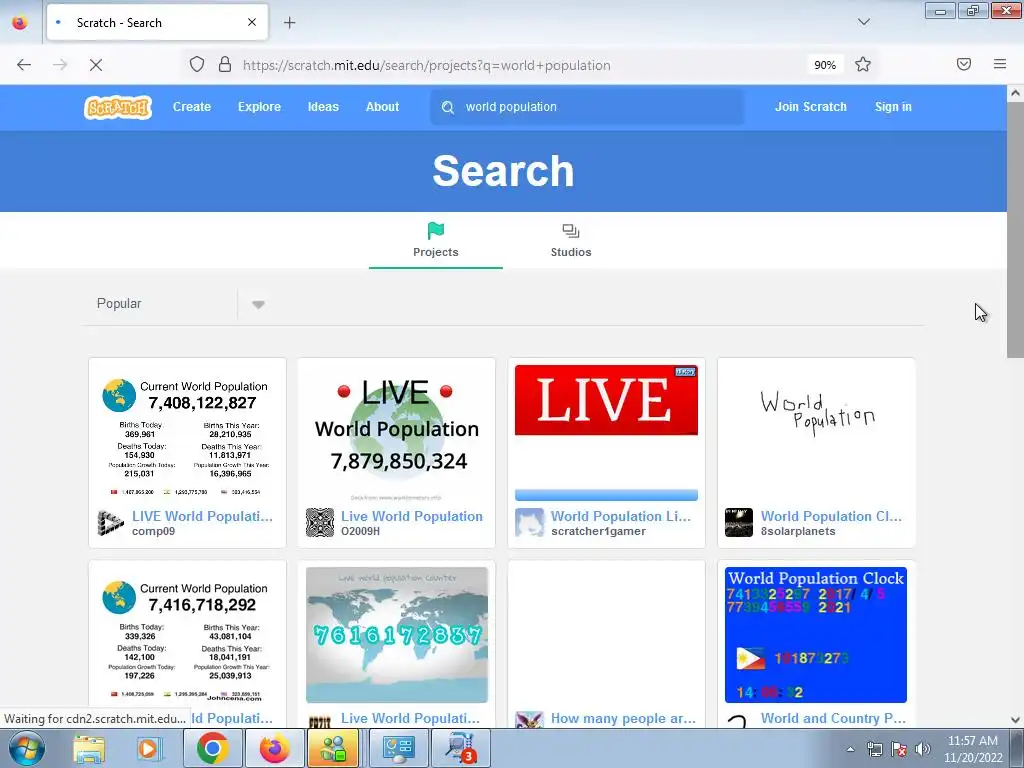1024x768 pixels.
Task: Open tracking protection shield icon
Action: 197,65
